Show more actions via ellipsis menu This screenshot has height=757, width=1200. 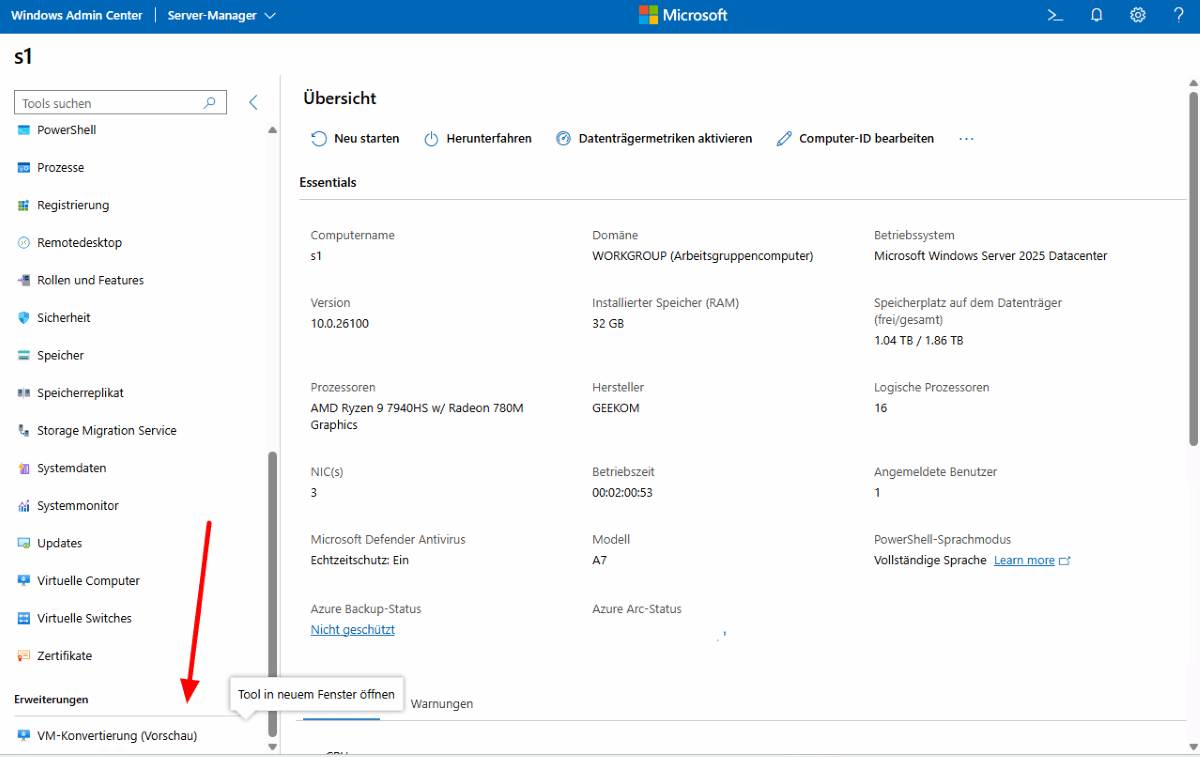click(966, 139)
